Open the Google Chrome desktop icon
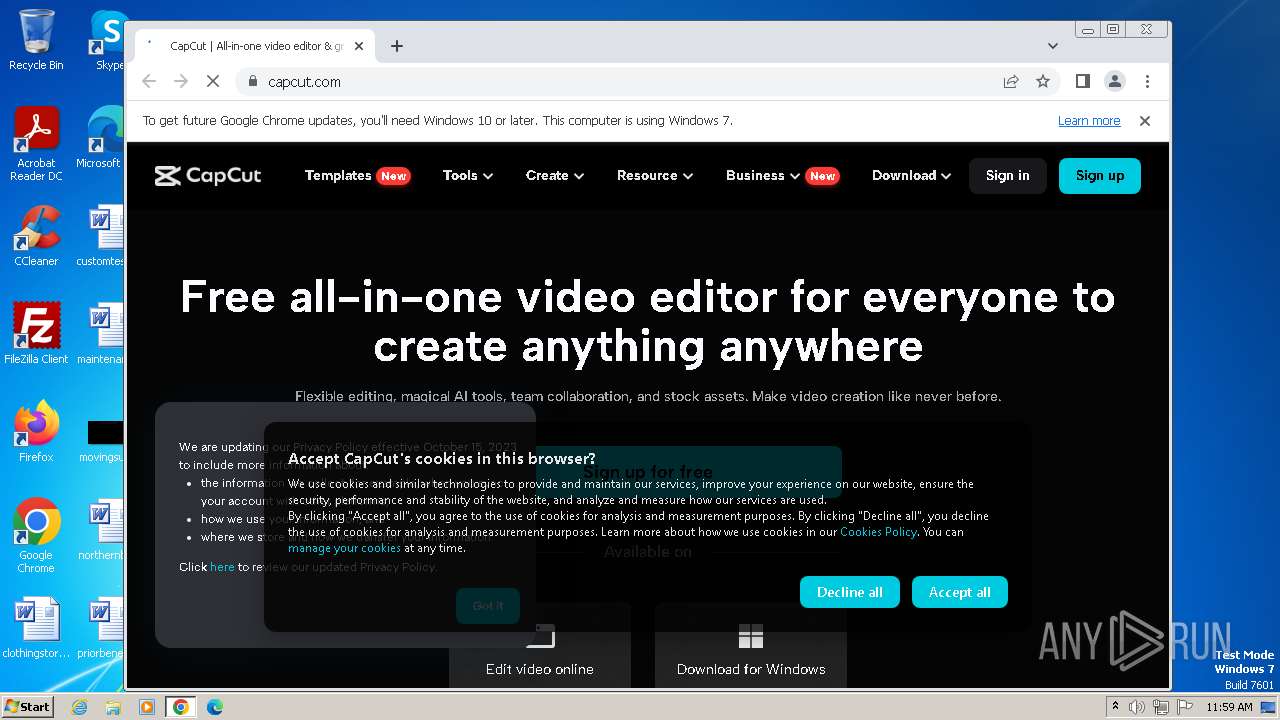 point(36,535)
